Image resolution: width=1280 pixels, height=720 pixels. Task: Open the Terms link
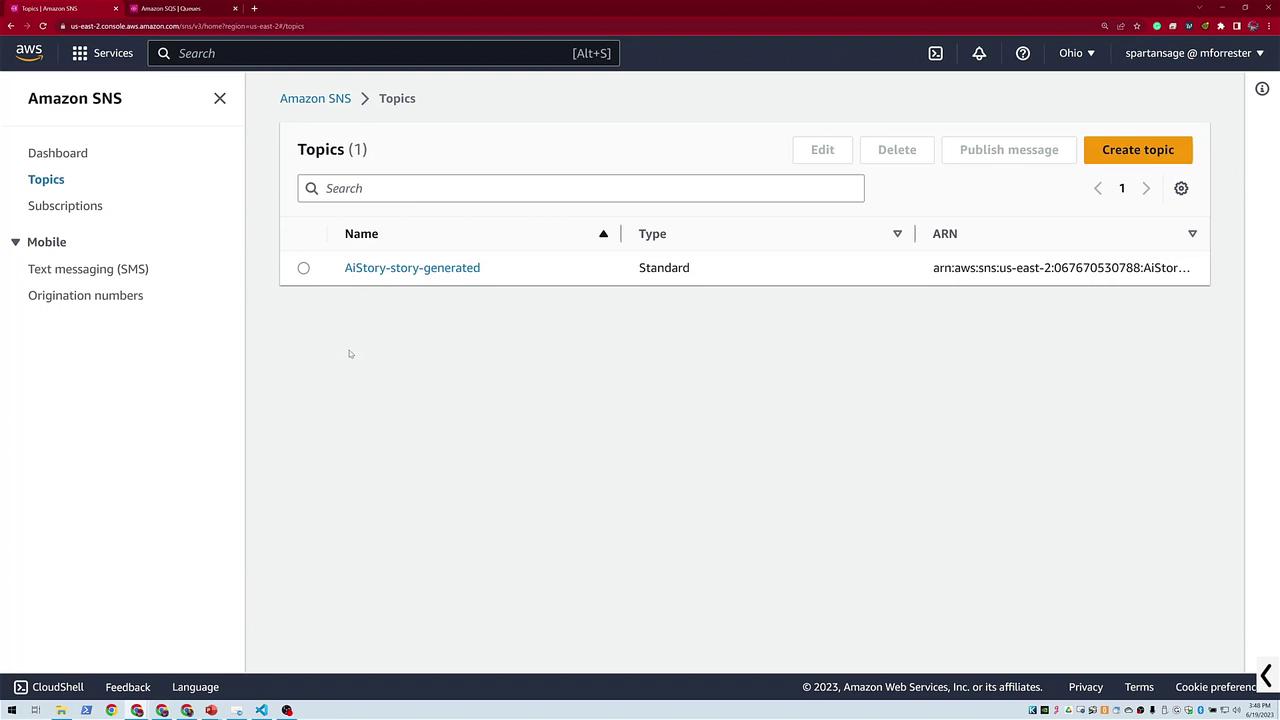pyautogui.click(x=1139, y=687)
